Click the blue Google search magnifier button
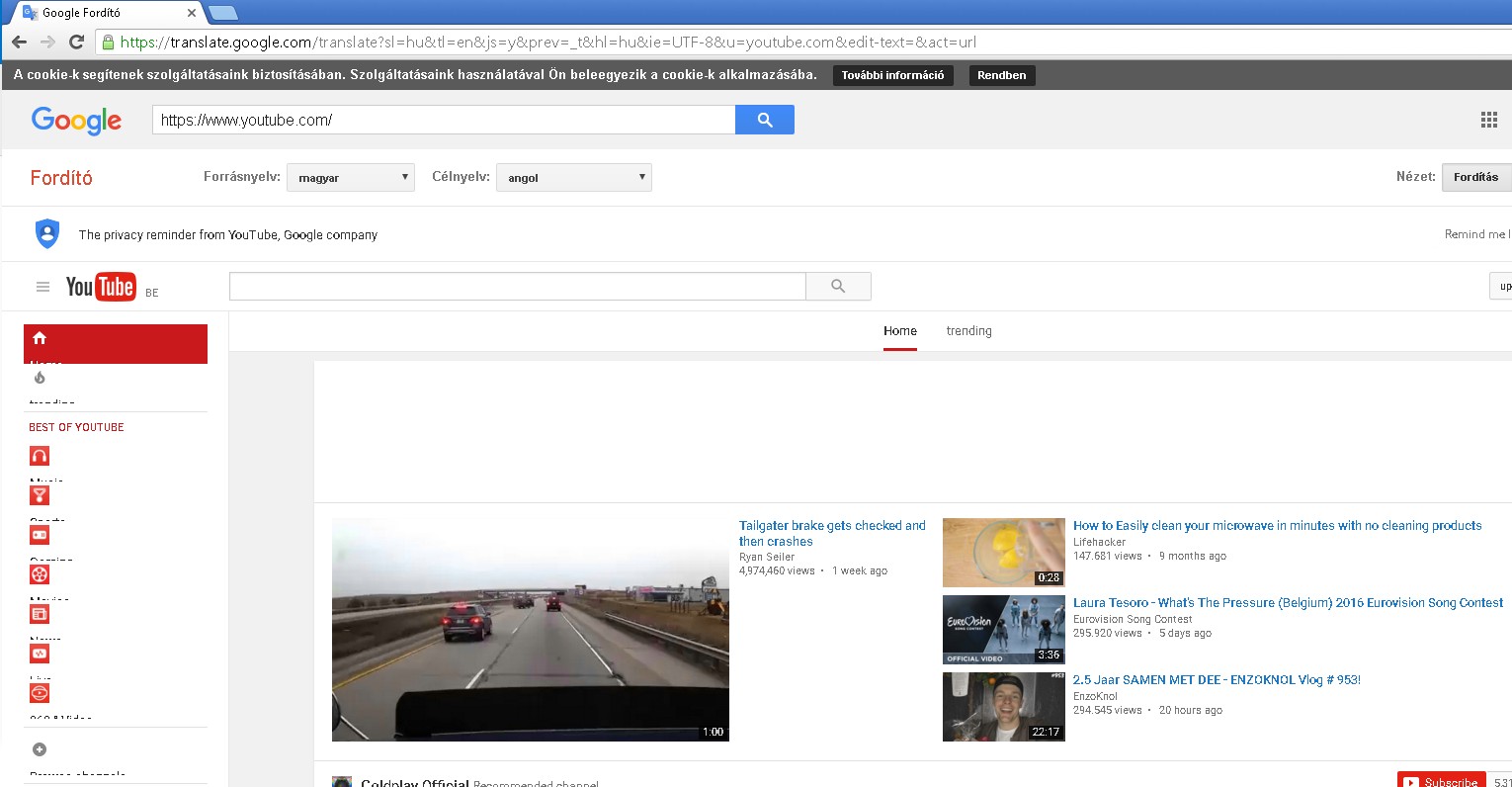This screenshot has height=787, width=1512. [765, 120]
